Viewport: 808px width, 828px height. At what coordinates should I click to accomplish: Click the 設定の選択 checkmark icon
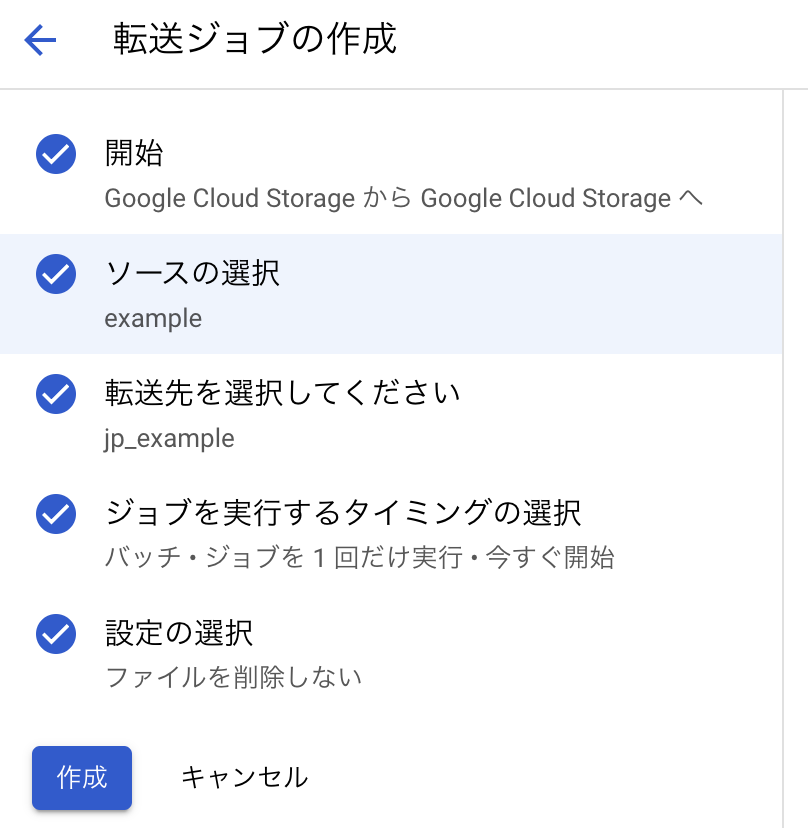coord(56,634)
